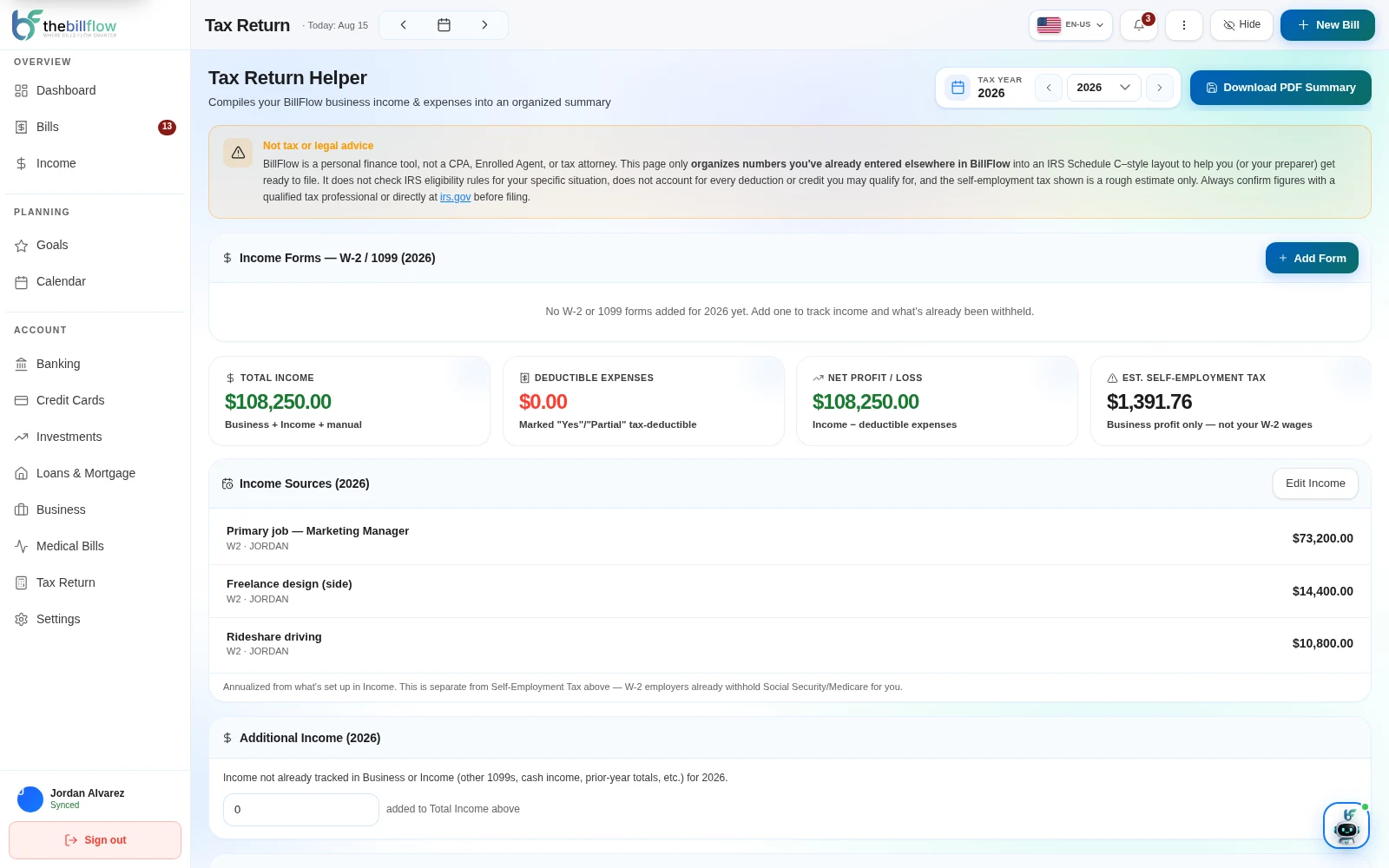1389x868 pixels.
Task: Click the Bills count badge 13
Action: click(x=167, y=127)
